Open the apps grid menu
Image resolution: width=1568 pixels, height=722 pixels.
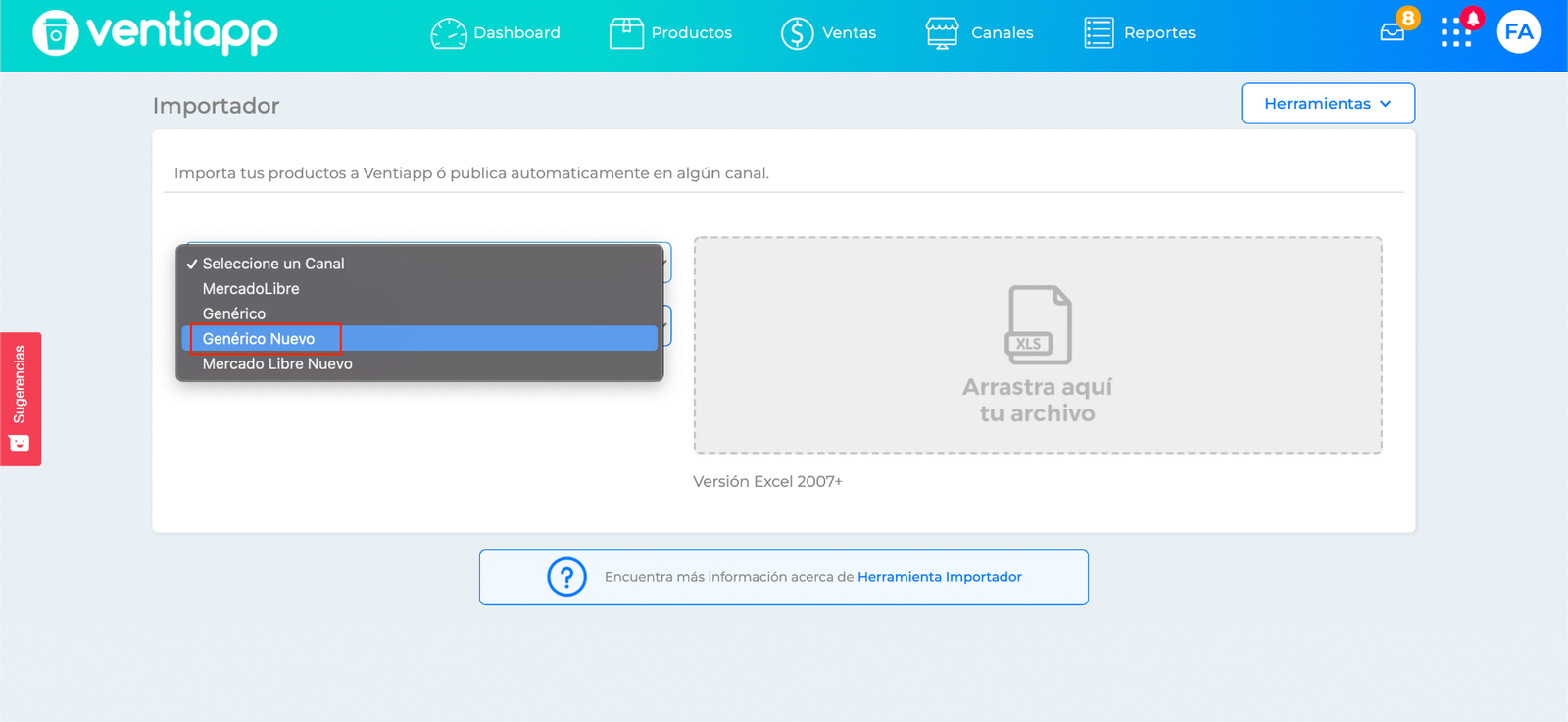pos(1456,33)
